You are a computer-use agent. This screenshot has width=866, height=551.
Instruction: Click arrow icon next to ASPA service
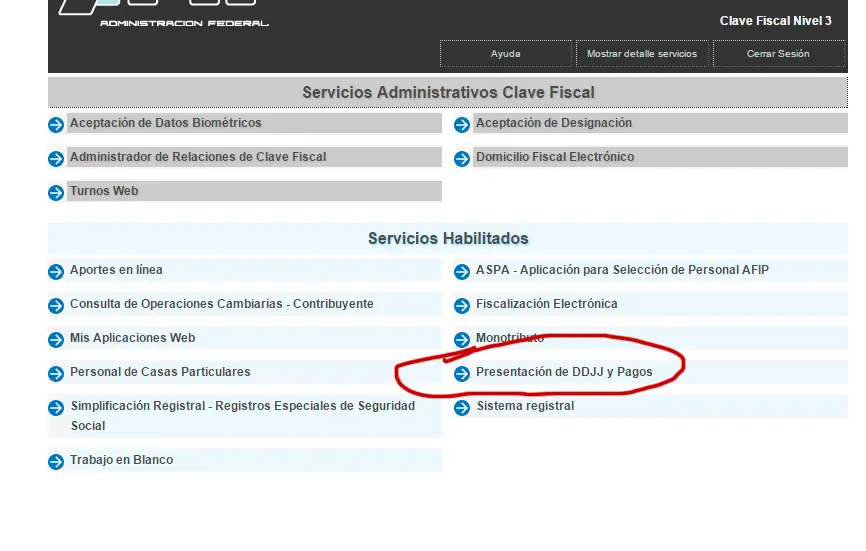(x=462, y=272)
